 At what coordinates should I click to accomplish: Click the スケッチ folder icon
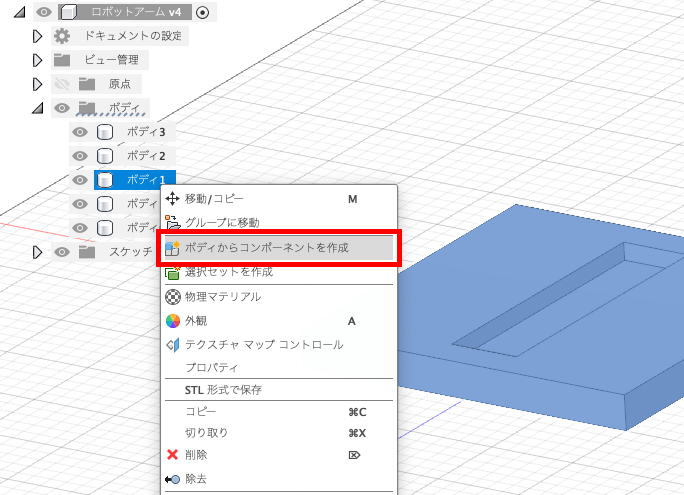[87, 251]
